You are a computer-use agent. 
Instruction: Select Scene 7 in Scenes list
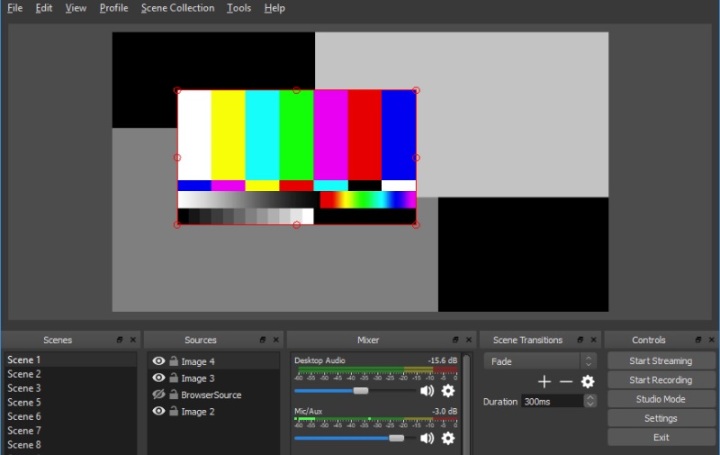pos(71,431)
